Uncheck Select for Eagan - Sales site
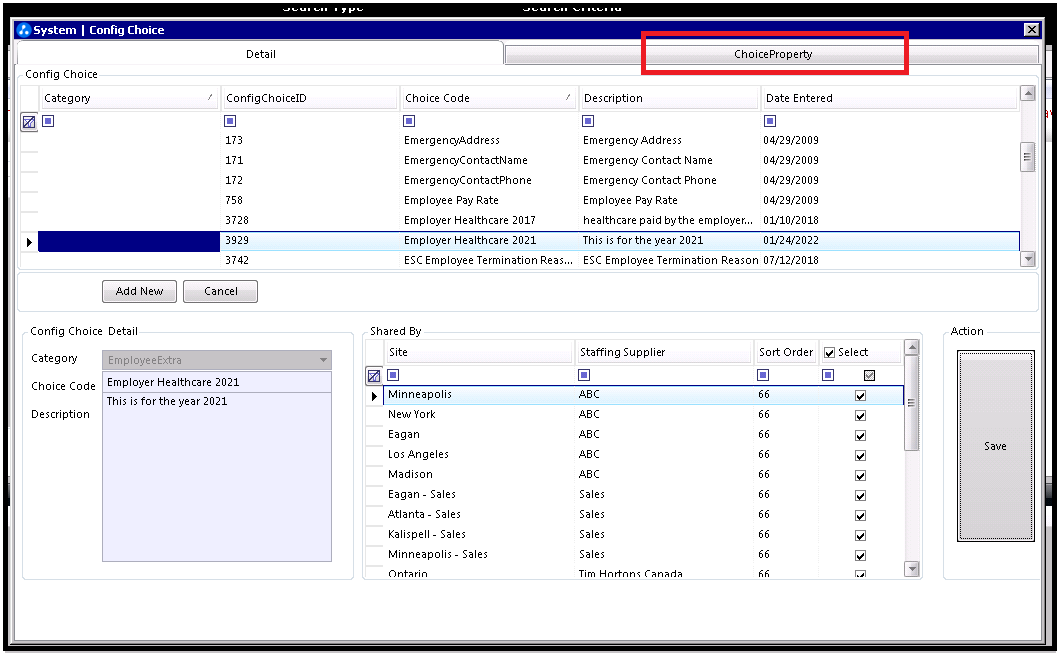The height and width of the screenshot is (658, 1064). point(860,496)
